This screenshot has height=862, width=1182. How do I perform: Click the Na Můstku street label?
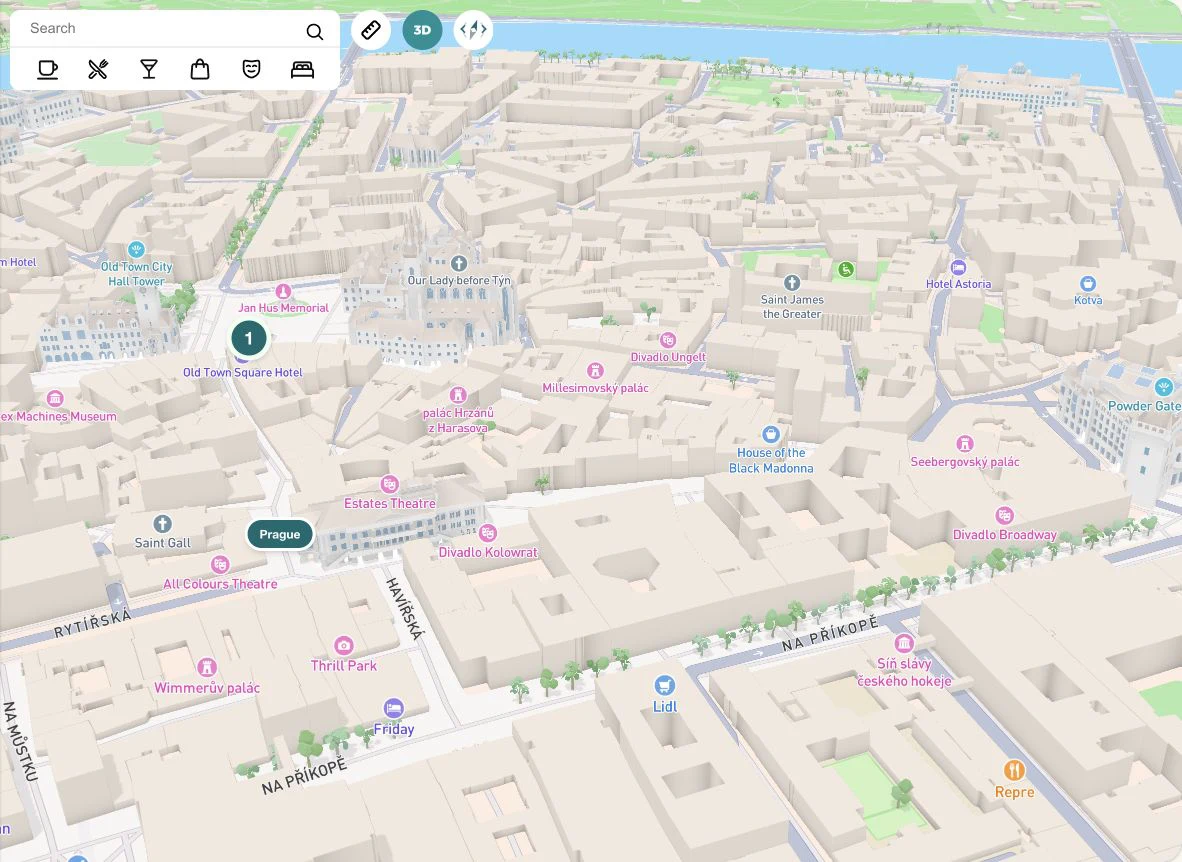20,741
